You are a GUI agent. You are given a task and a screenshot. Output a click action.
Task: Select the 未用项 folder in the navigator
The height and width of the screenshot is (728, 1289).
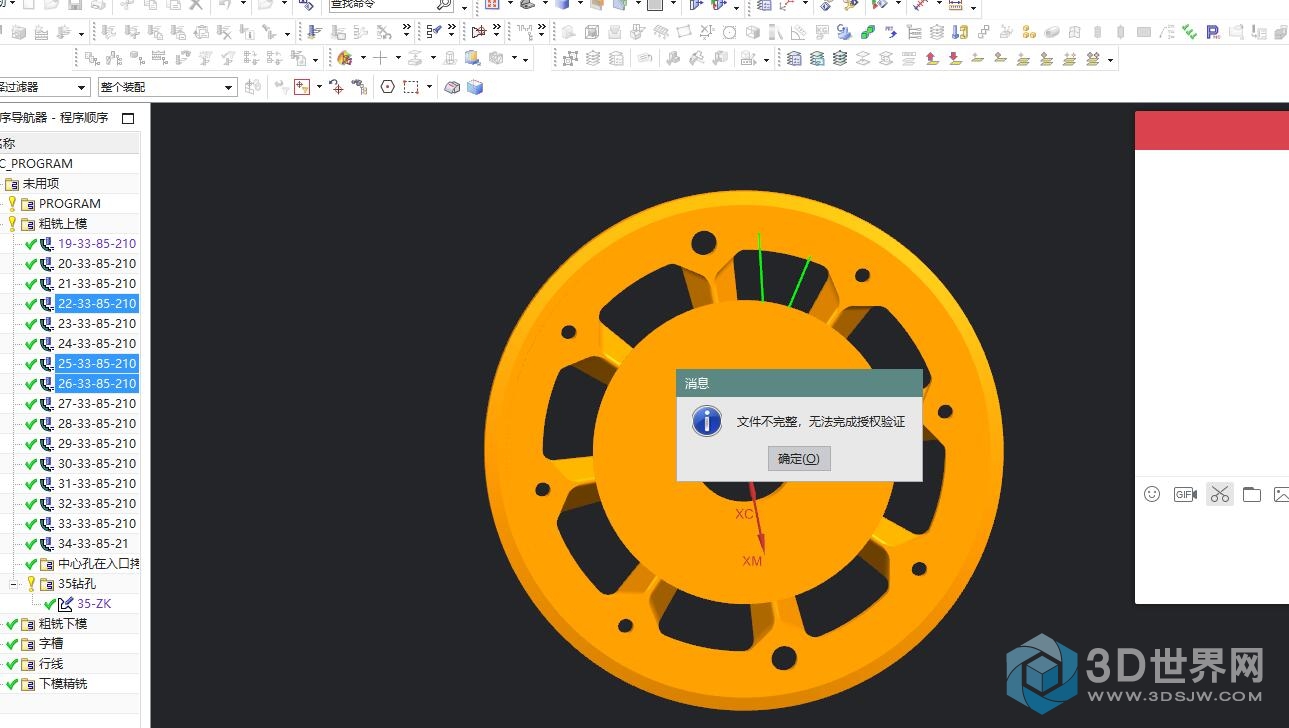[x=41, y=184]
